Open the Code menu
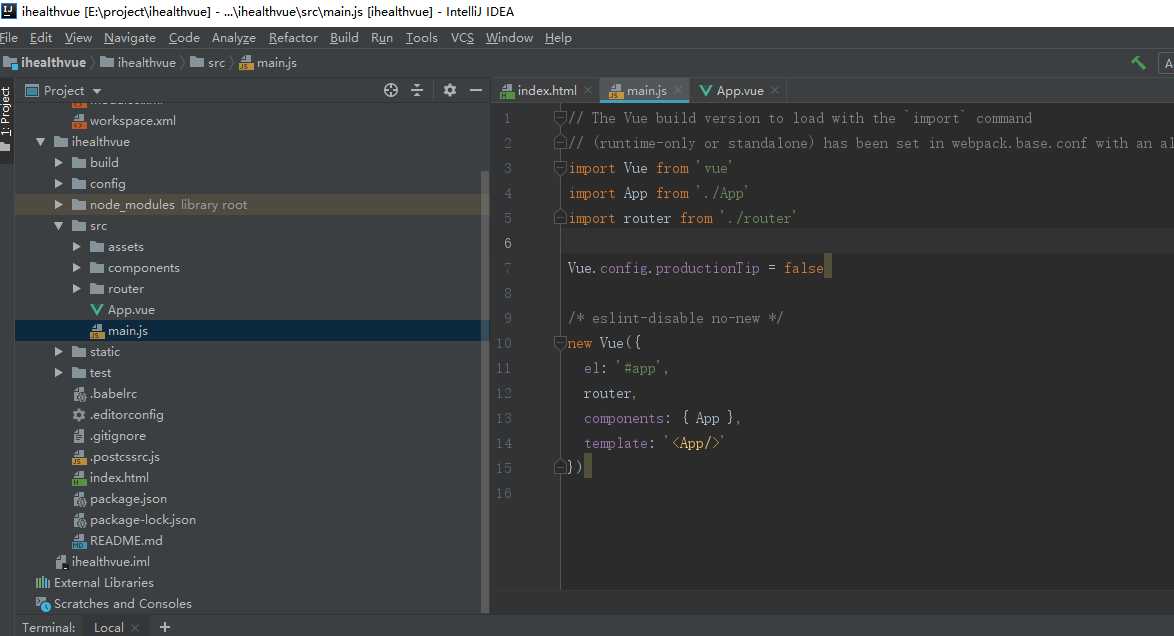This screenshot has height=636, width=1174. pos(184,37)
